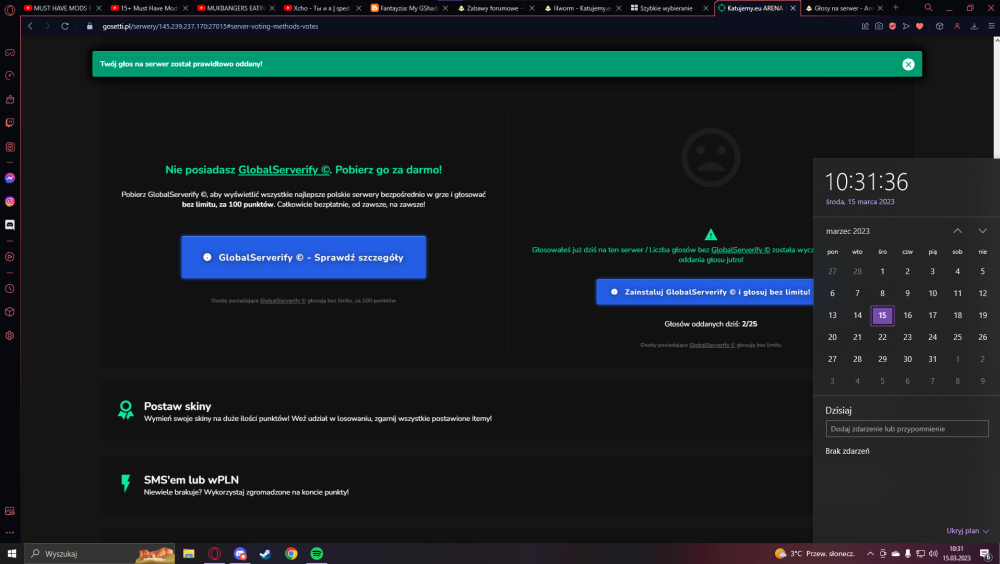Viewport: 1000px width, 564px height.
Task: Take a snapshot with the camera icon
Action: click(x=879, y=26)
